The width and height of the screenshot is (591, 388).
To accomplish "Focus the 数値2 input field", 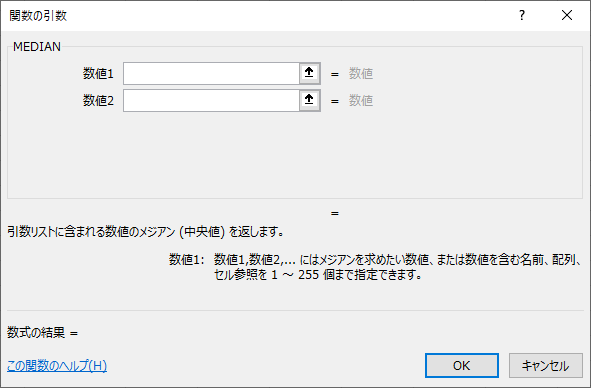I will [x=211, y=100].
